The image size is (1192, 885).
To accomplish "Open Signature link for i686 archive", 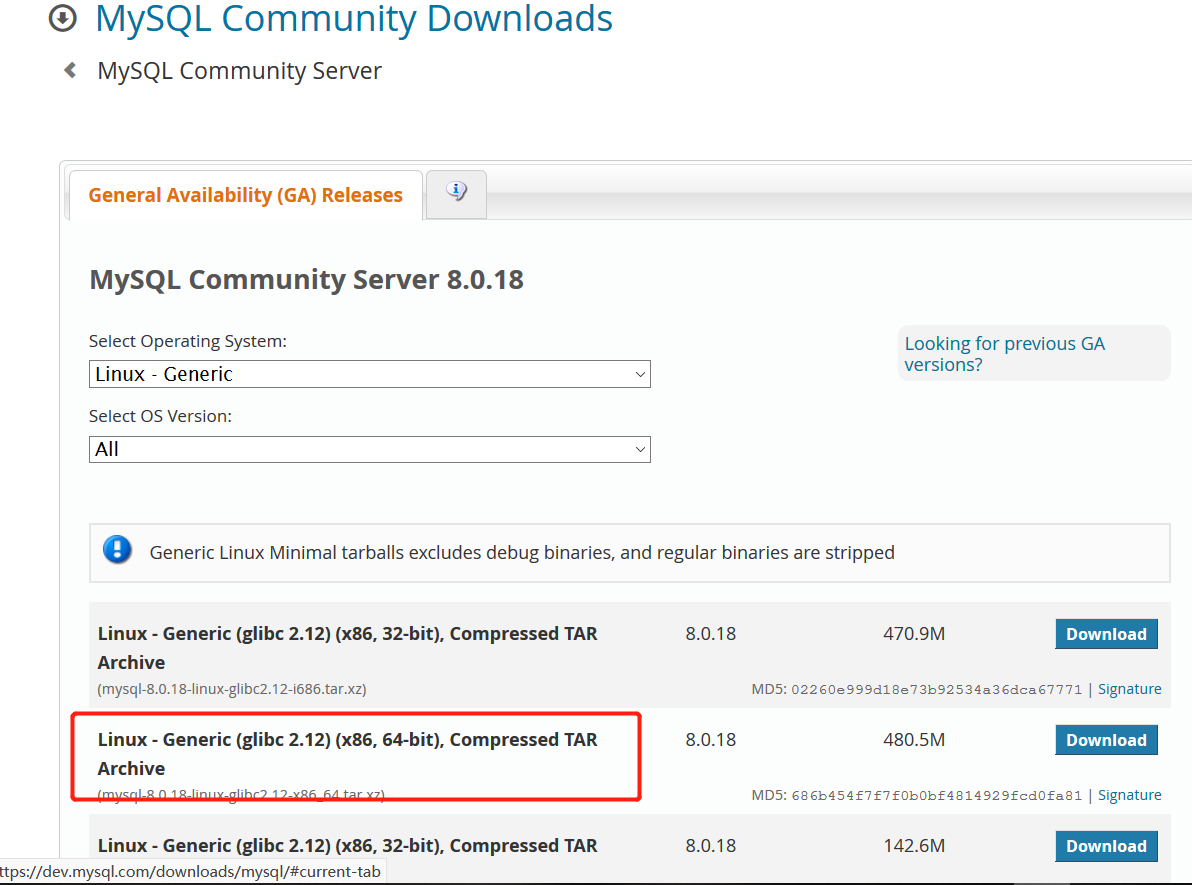I will (1129, 689).
